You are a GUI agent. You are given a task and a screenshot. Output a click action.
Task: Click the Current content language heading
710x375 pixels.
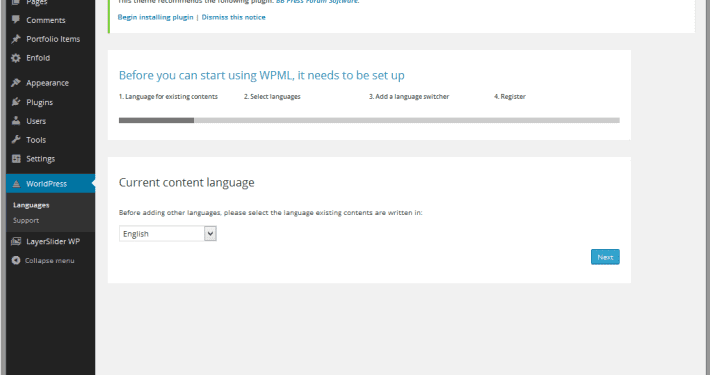click(187, 183)
